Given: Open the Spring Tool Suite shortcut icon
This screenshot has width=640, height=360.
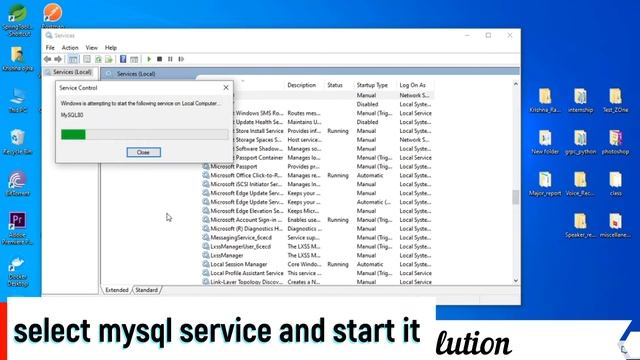Looking at the screenshot, I should pos(17,20).
